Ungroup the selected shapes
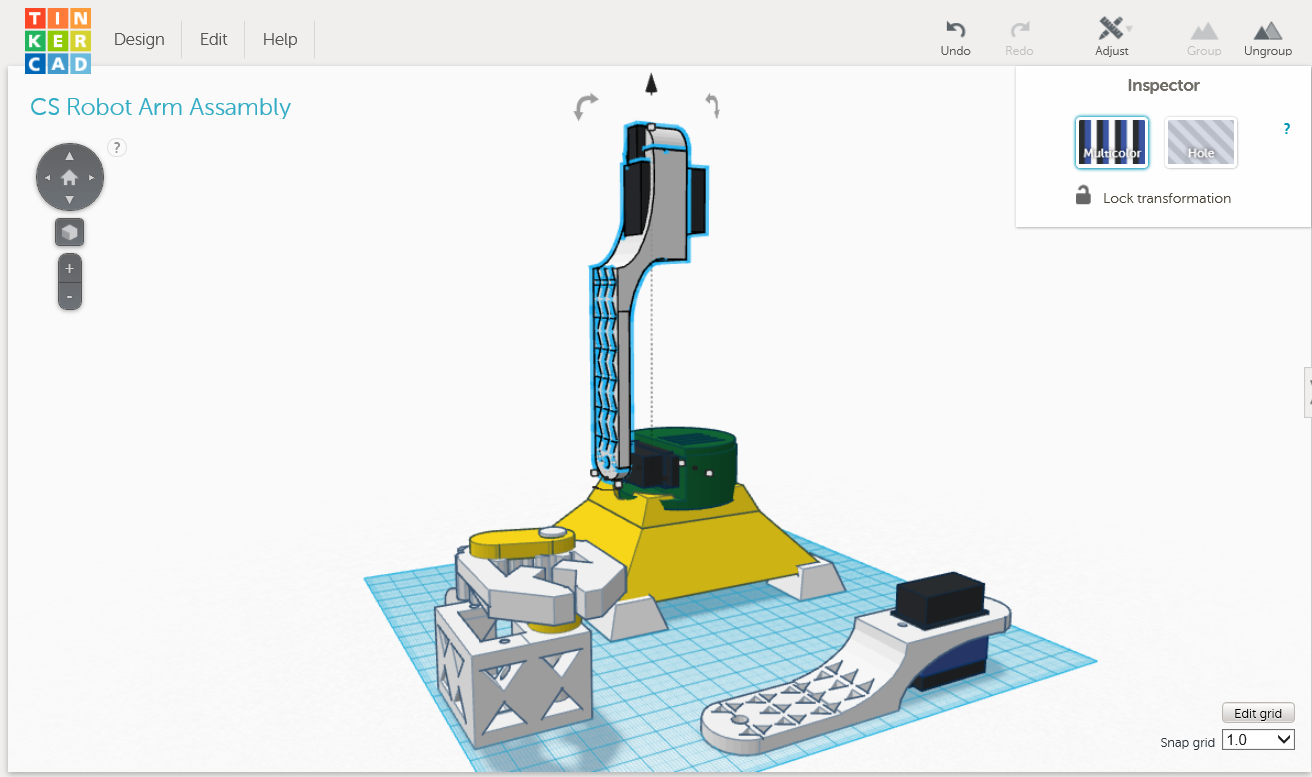This screenshot has width=1312, height=777. click(1268, 39)
